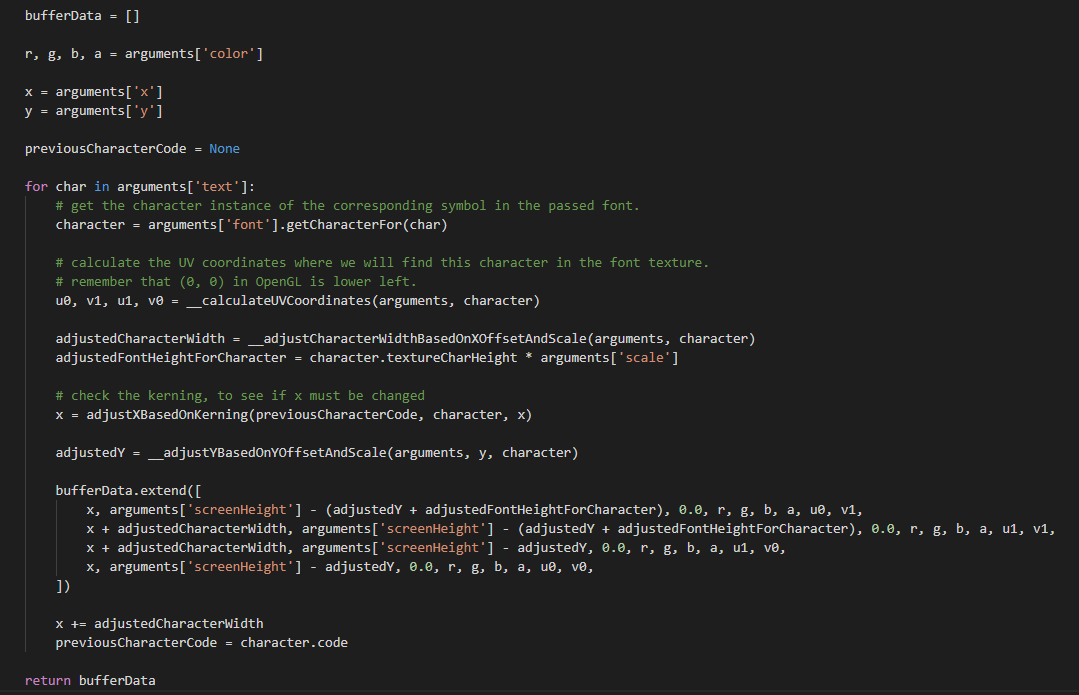
Task: Click the u0, v1, u1, v0 assignment targets
Action: [109, 301]
